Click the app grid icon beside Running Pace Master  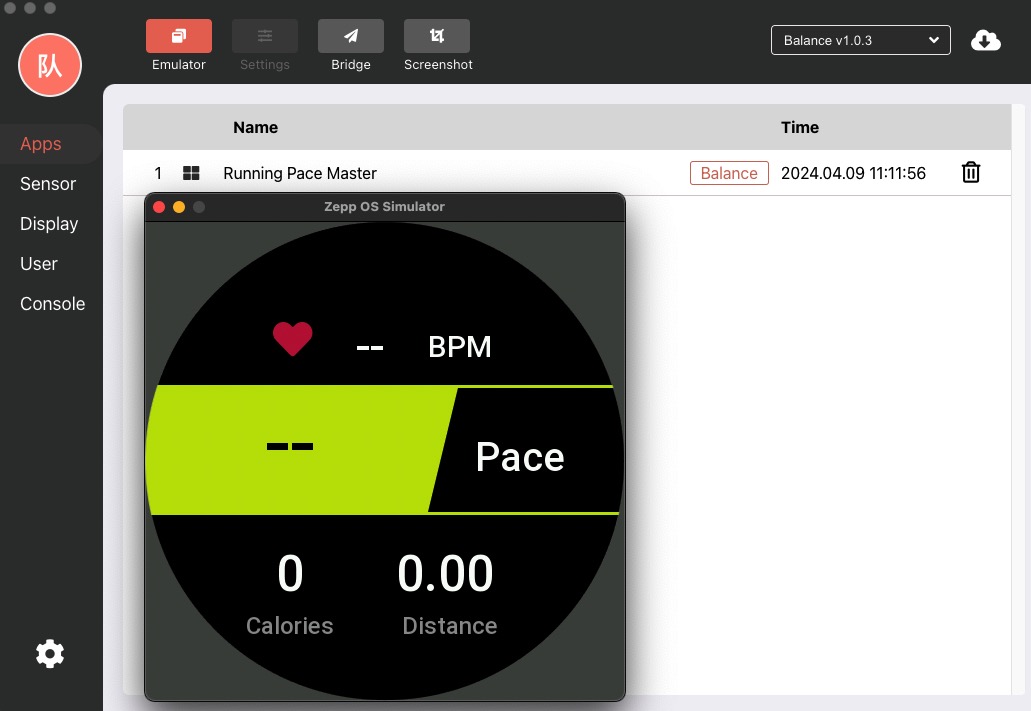pos(191,173)
